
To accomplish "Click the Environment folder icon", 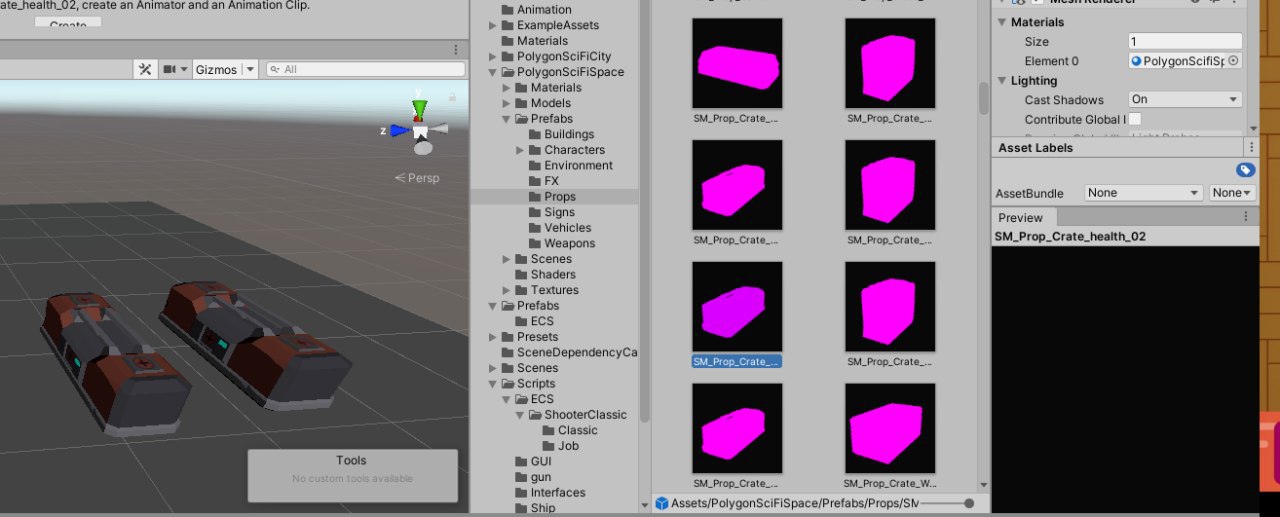I will click(535, 165).
